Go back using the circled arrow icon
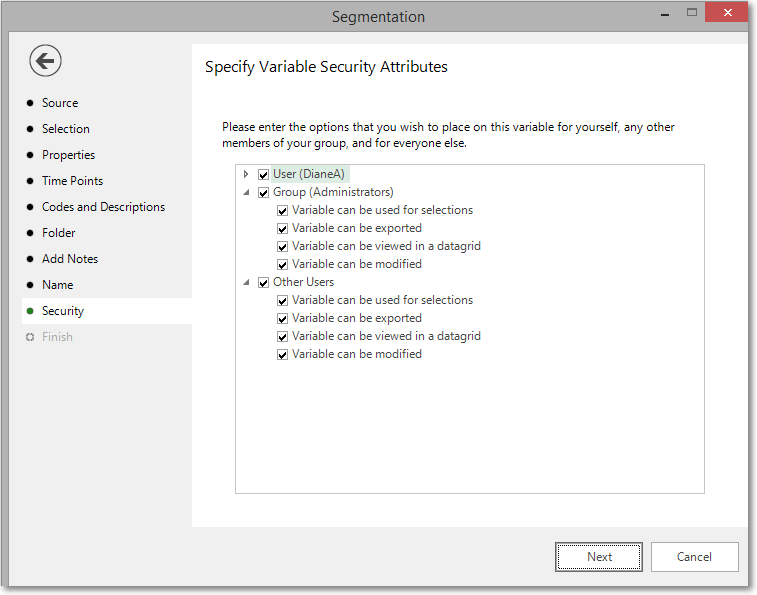This screenshot has width=757, height=595. coord(45,61)
